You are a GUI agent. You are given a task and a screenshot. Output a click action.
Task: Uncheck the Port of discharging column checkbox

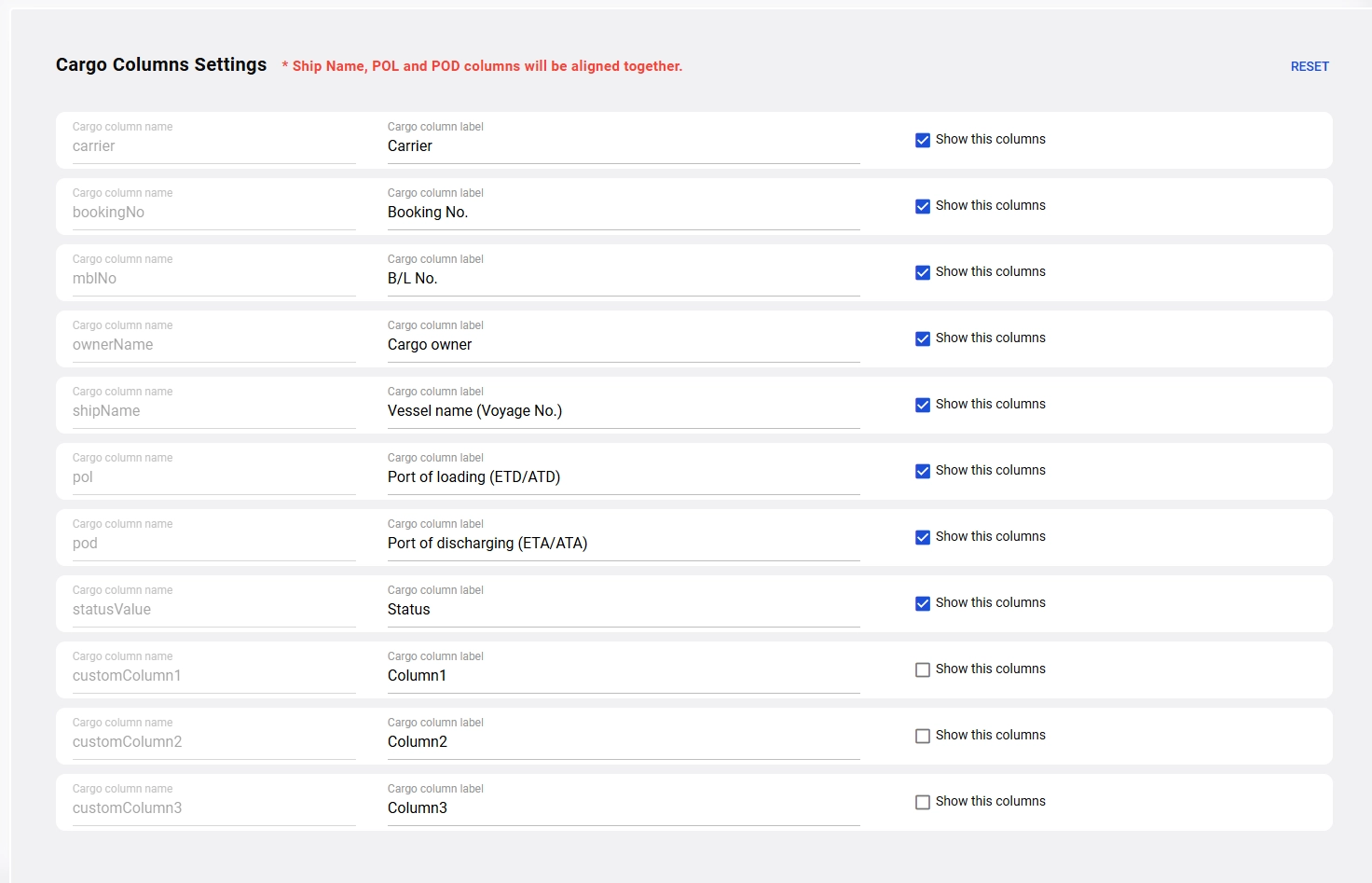click(923, 537)
